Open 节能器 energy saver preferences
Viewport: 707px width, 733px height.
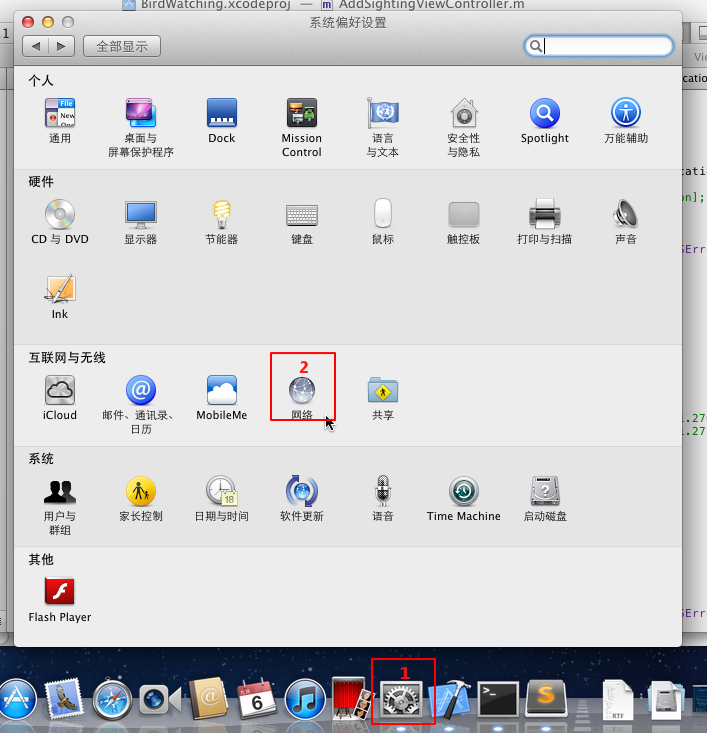(x=222, y=222)
